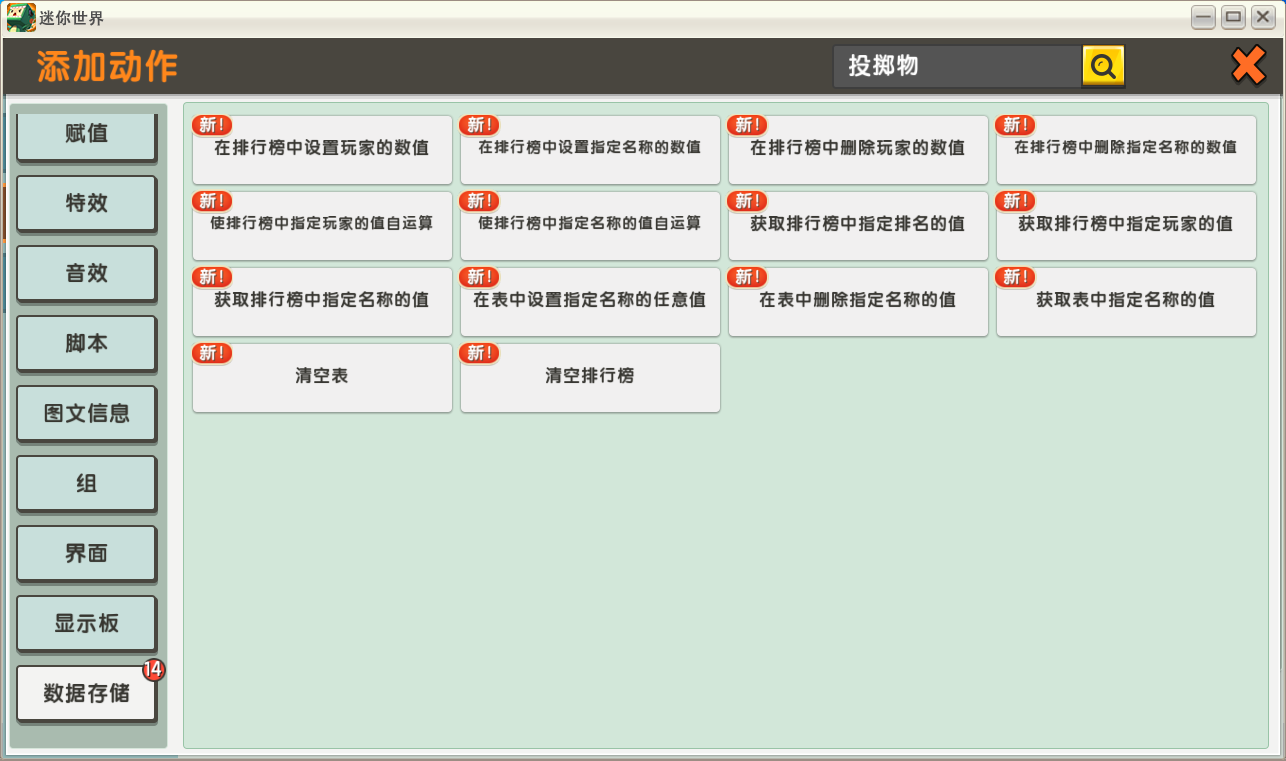Click the 迷你世界 app icon in title bar
This screenshot has height=761, width=1286.
tap(20, 17)
